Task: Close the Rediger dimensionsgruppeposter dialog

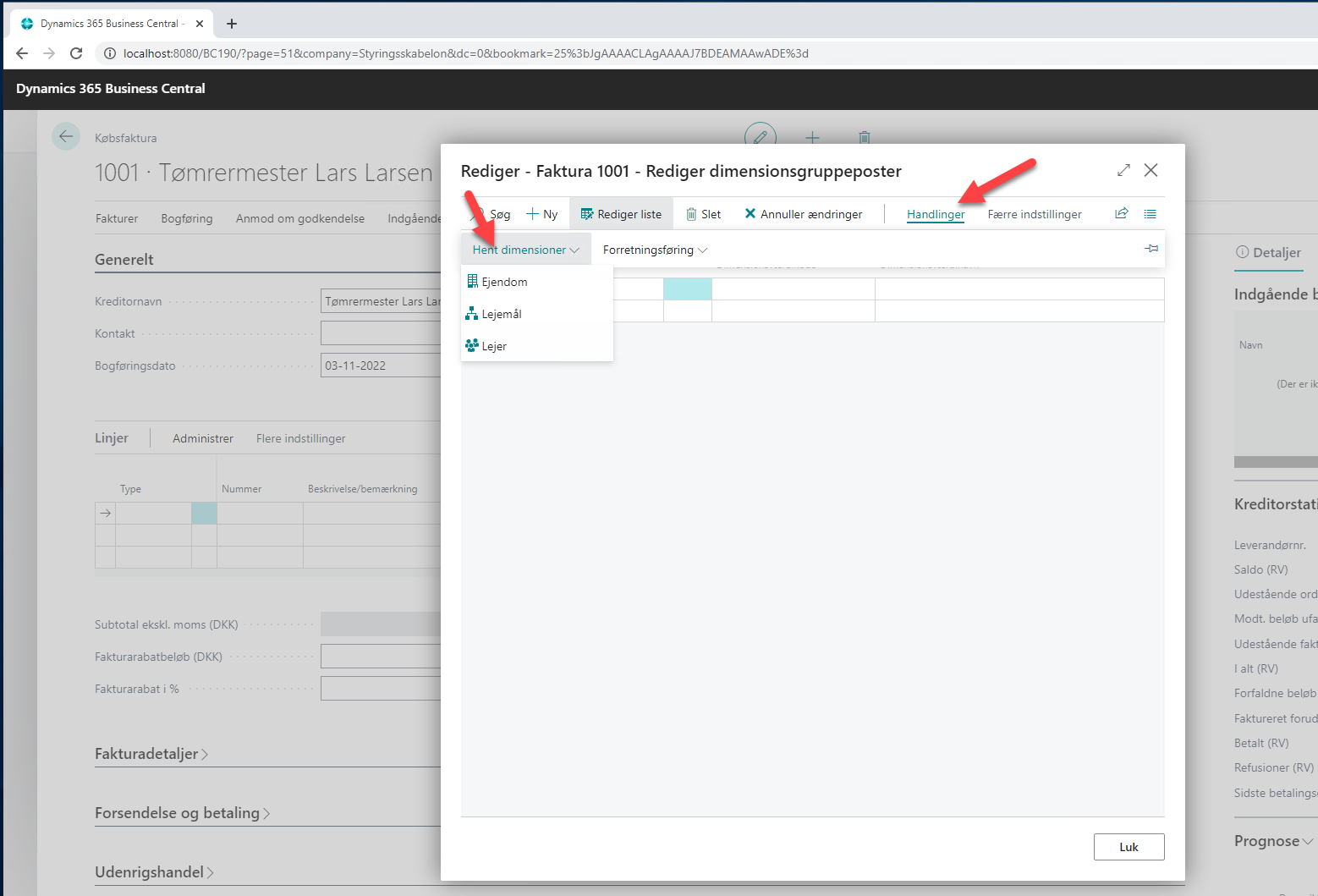Action: click(1151, 170)
